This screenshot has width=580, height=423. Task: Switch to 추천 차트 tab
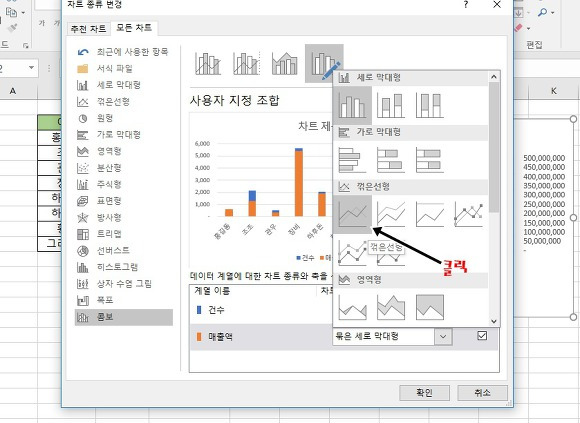pos(88,29)
